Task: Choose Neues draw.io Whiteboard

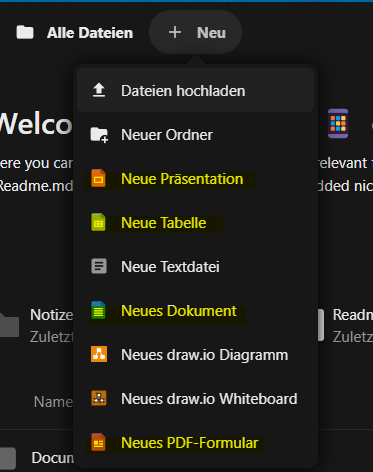Action: click(195, 399)
